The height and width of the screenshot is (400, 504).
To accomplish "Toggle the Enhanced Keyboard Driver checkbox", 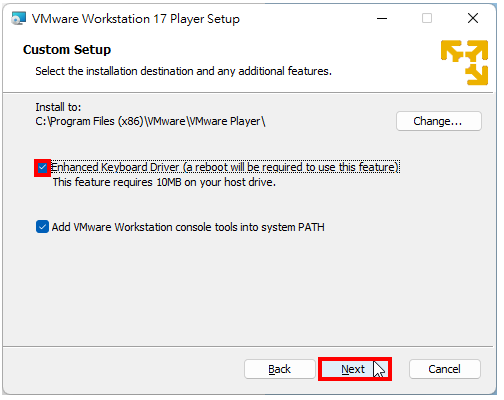I will pos(42,168).
